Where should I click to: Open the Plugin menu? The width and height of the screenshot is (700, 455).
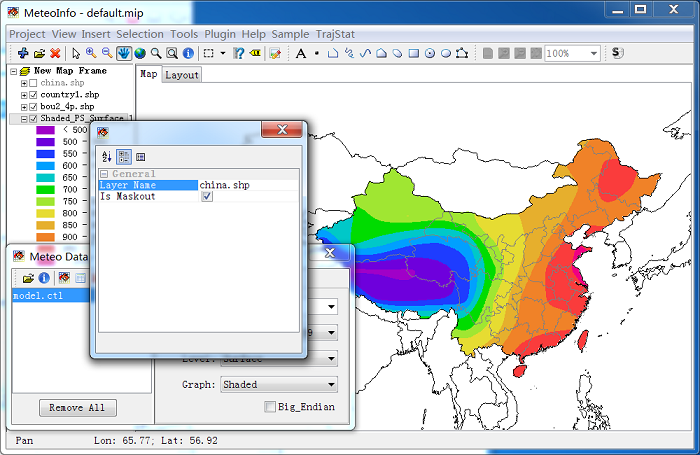pos(220,34)
